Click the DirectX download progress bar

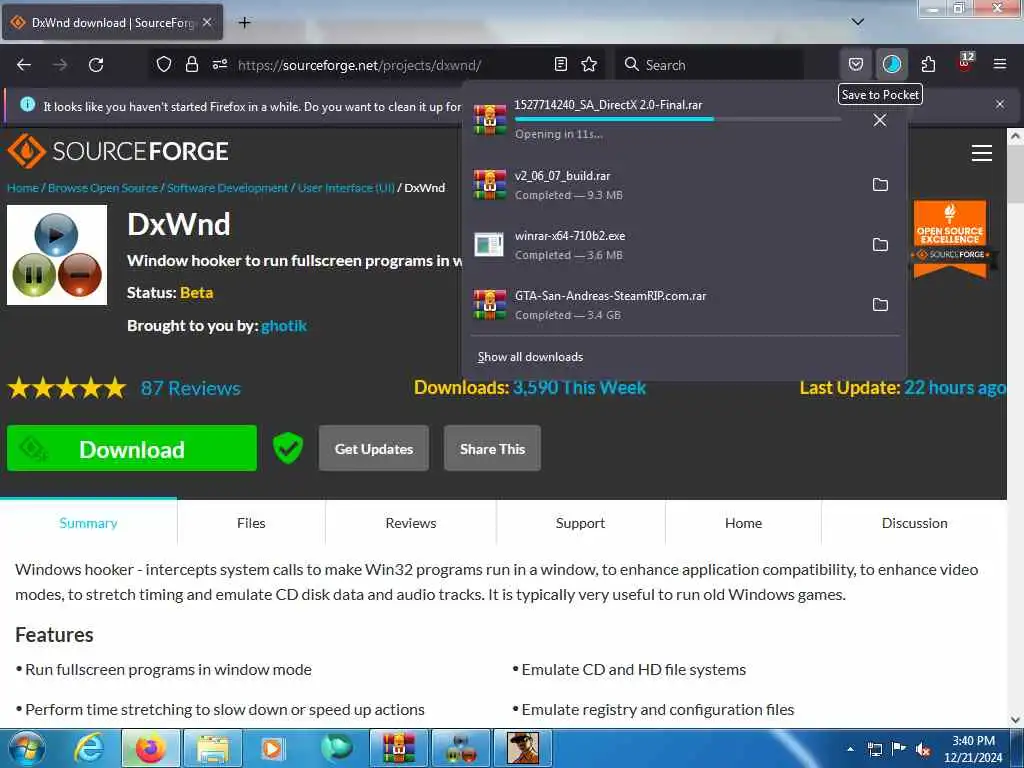point(677,120)
